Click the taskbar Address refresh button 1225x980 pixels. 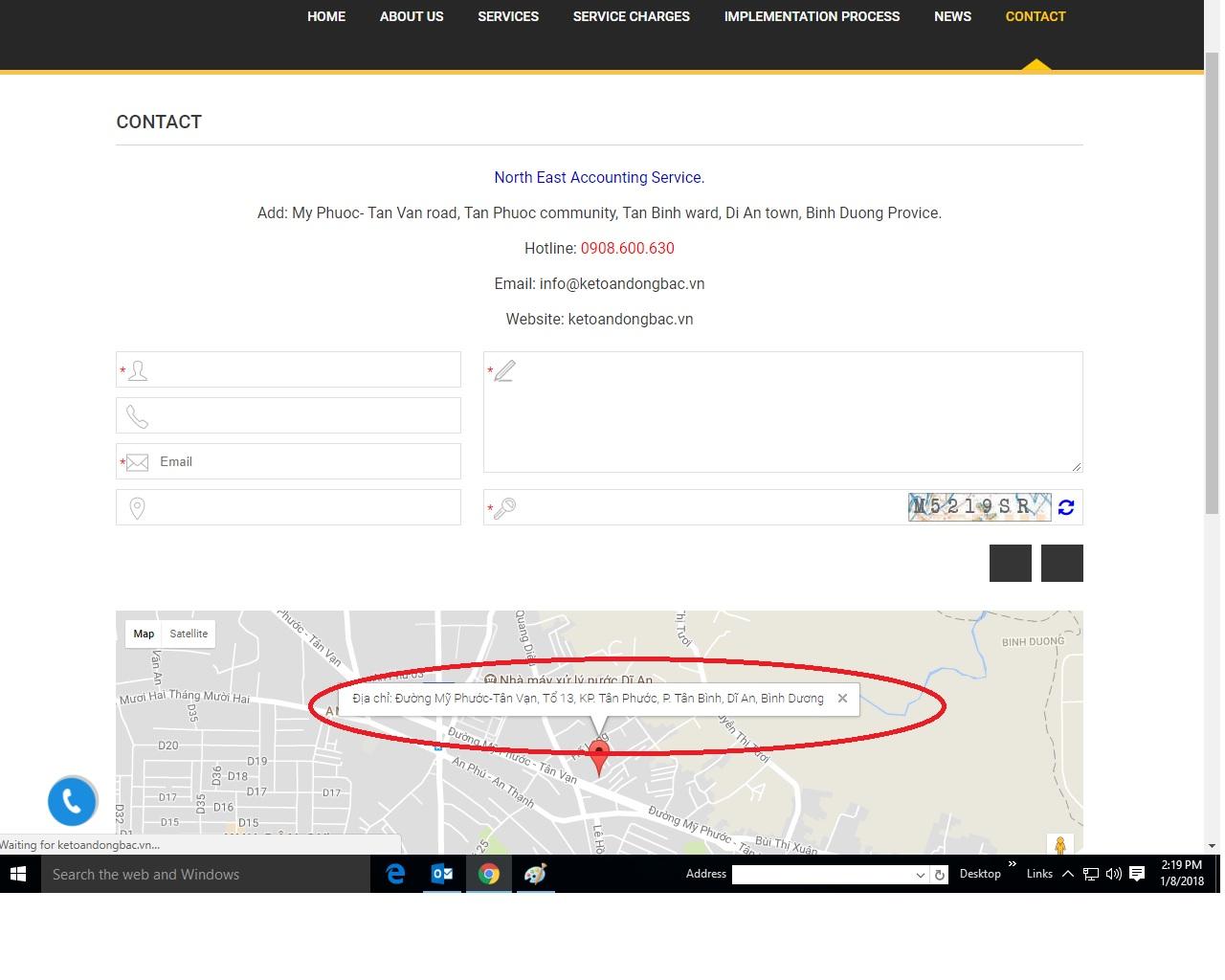(940, 875)
